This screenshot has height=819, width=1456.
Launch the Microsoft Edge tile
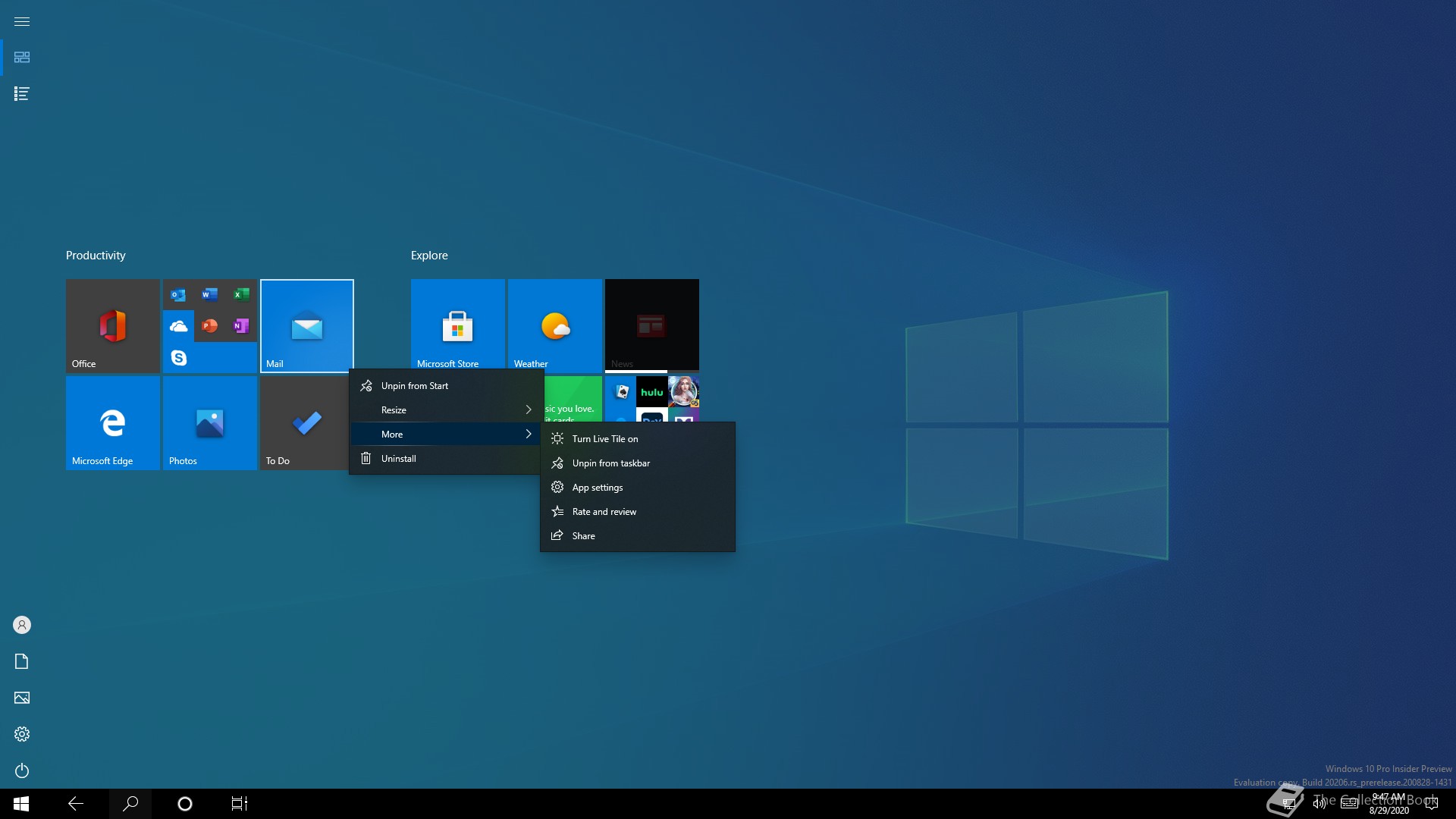[x=113, y=423]
